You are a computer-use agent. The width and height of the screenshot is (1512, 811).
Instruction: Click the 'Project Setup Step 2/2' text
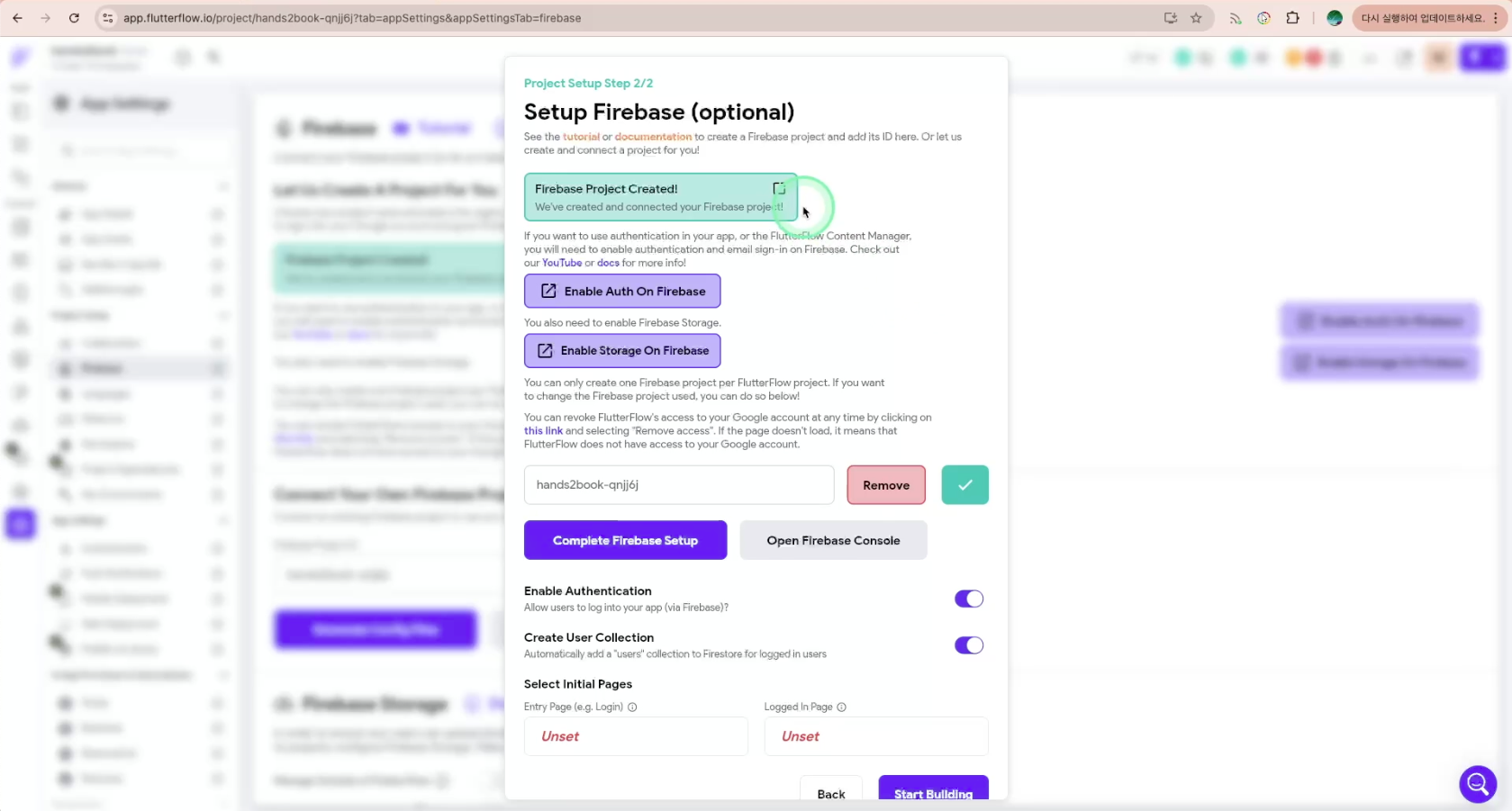pos(588,84)
